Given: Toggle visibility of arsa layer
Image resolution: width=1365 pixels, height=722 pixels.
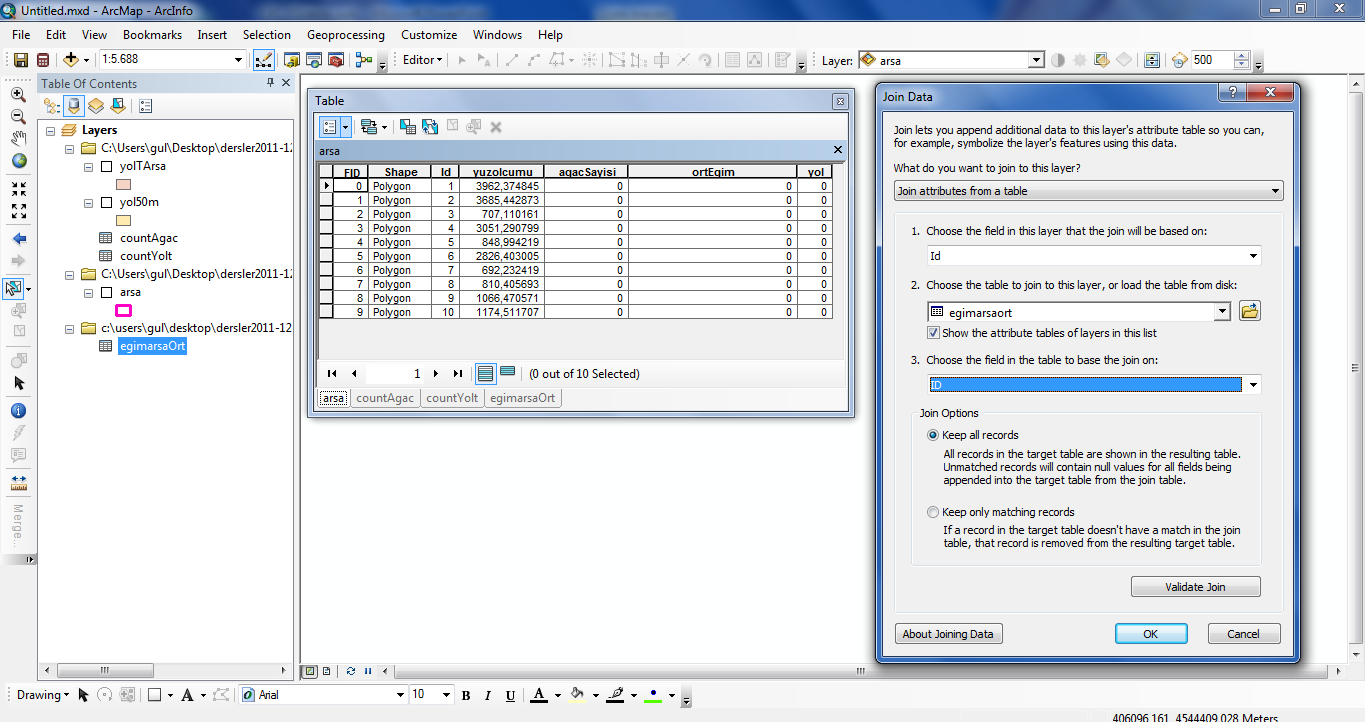Looking at the screenshot, I should point(106,292).
